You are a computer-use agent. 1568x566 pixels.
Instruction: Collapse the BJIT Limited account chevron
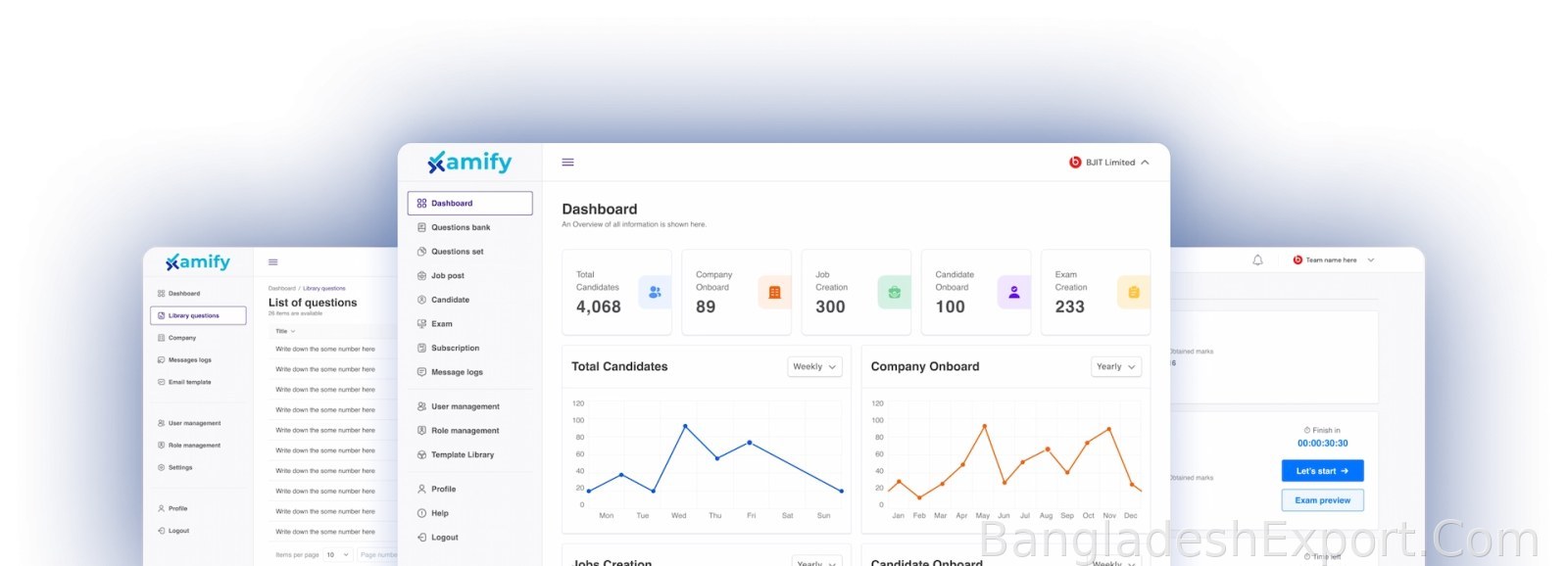1145,163
